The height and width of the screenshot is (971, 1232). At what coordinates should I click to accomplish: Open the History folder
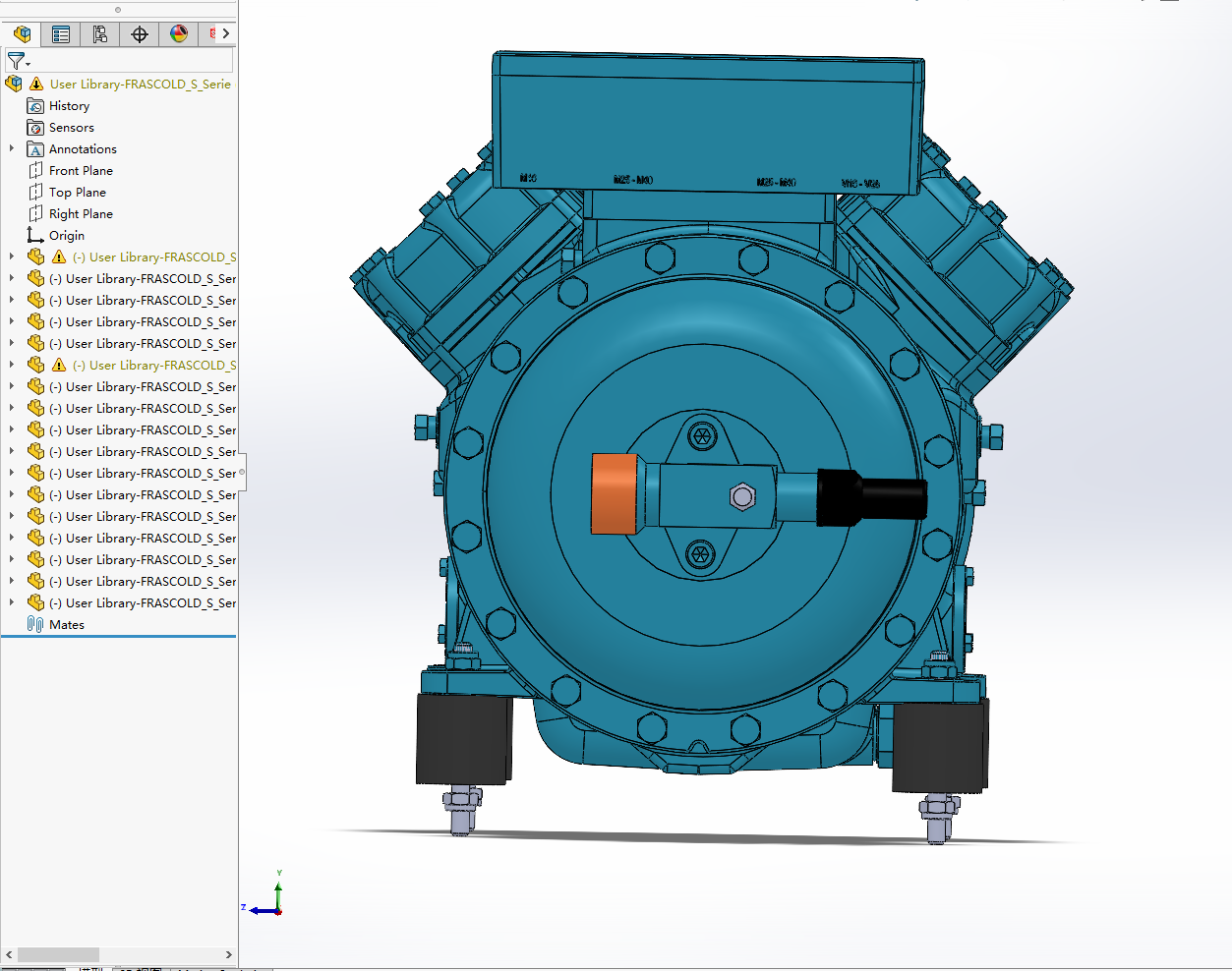coord(69,106)
